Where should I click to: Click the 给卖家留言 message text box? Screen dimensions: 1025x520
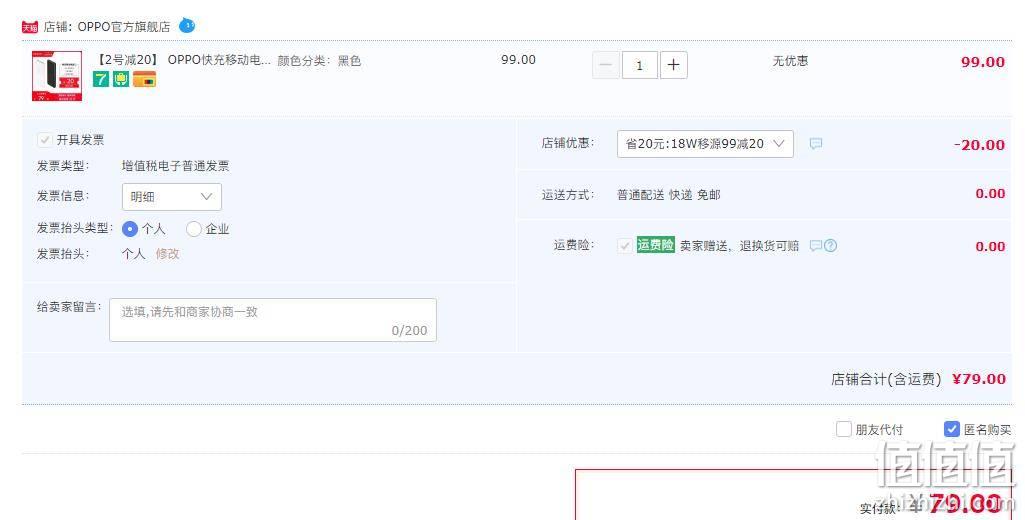click(273, 320)
